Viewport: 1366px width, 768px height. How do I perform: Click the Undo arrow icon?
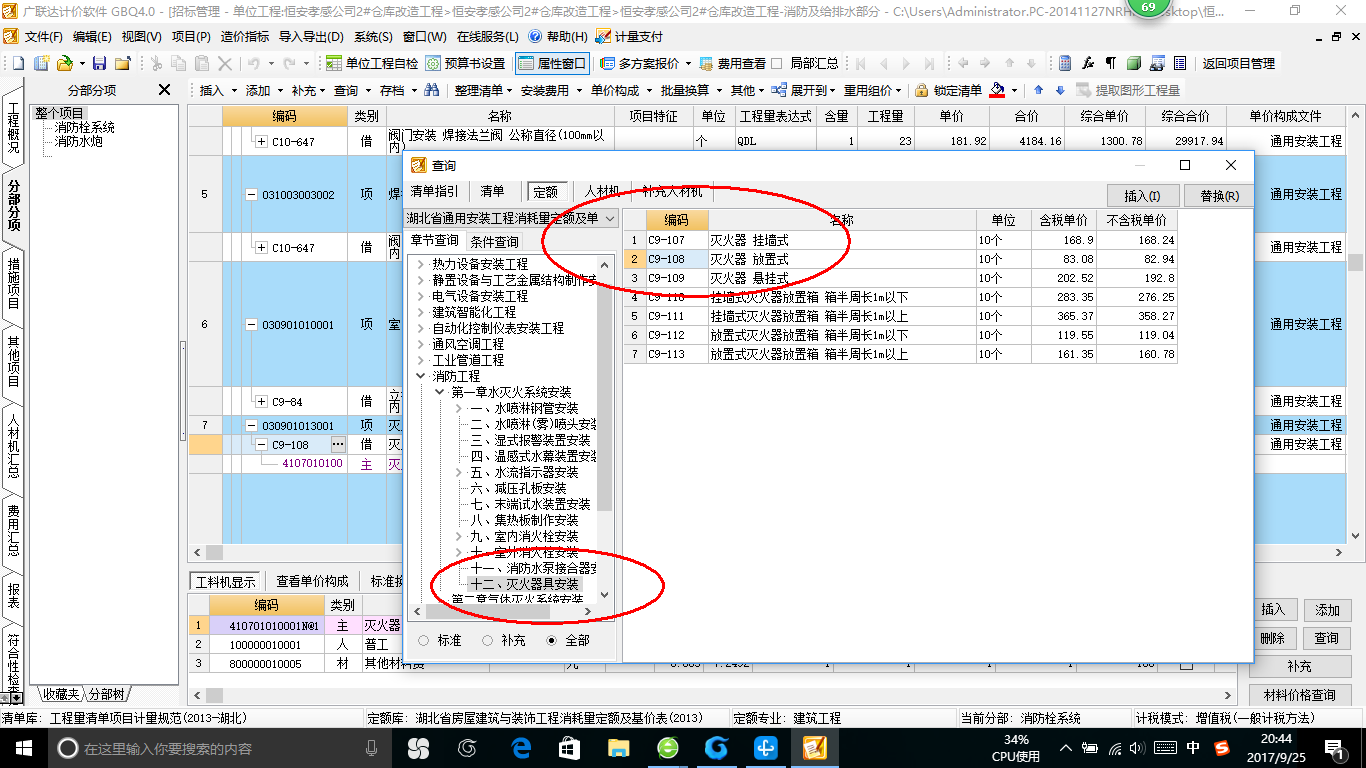pos(254,63)
